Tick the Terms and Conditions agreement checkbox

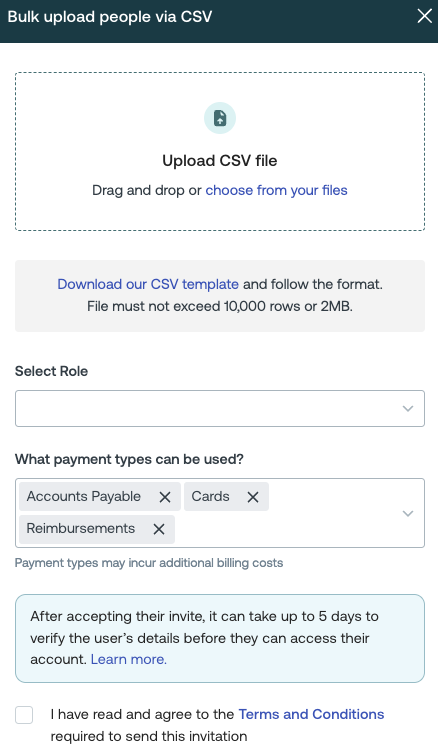[24, 715]
